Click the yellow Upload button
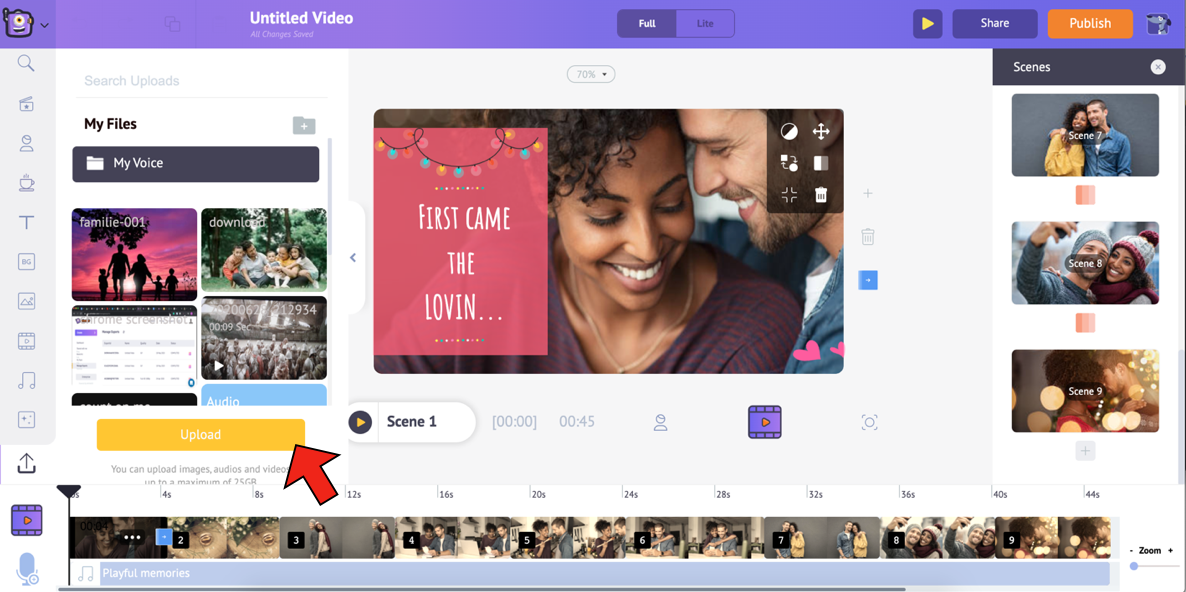Image resolution: width=1186 pixels, height=592 pixels. coord(200,435)
